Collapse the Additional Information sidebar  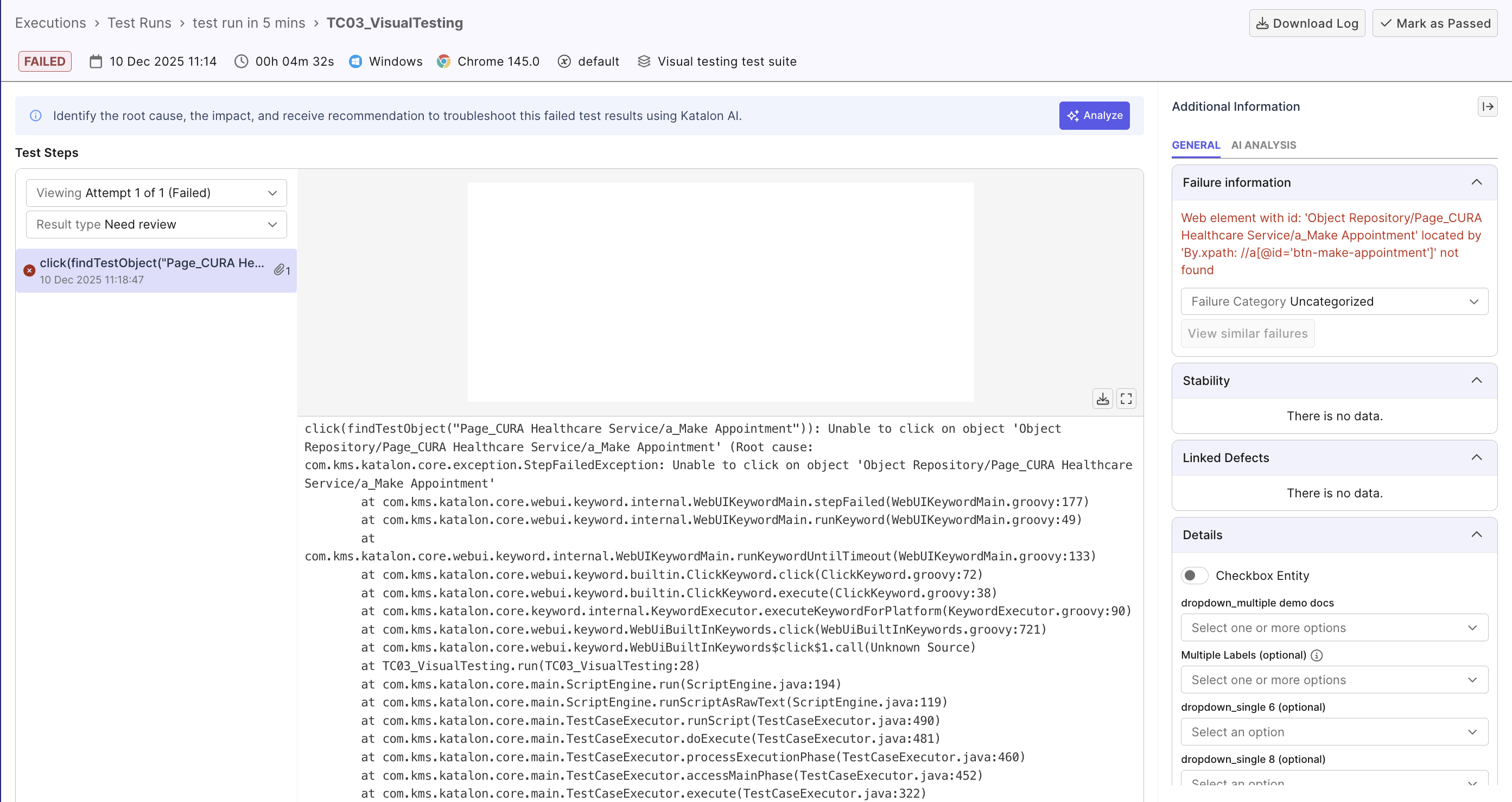point(1489,106)
